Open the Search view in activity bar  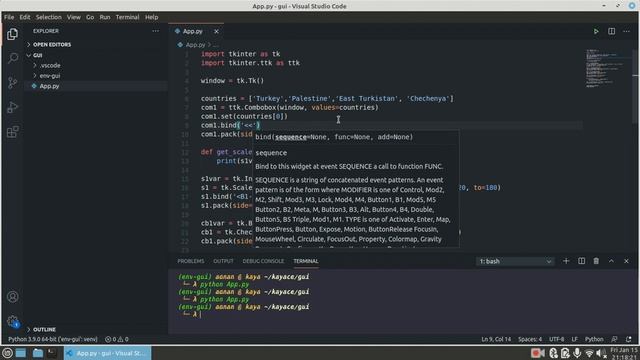13,58
